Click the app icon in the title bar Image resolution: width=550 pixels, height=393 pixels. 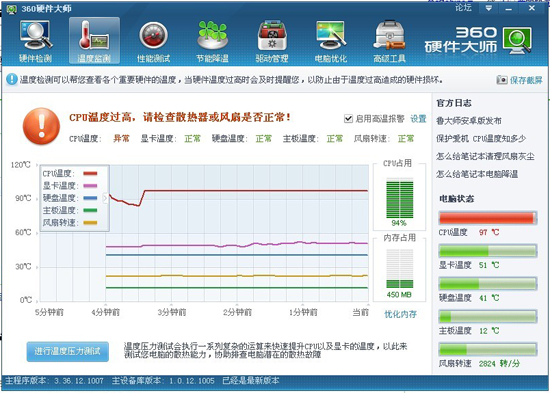pyautogui.click(x=12, y=9)
